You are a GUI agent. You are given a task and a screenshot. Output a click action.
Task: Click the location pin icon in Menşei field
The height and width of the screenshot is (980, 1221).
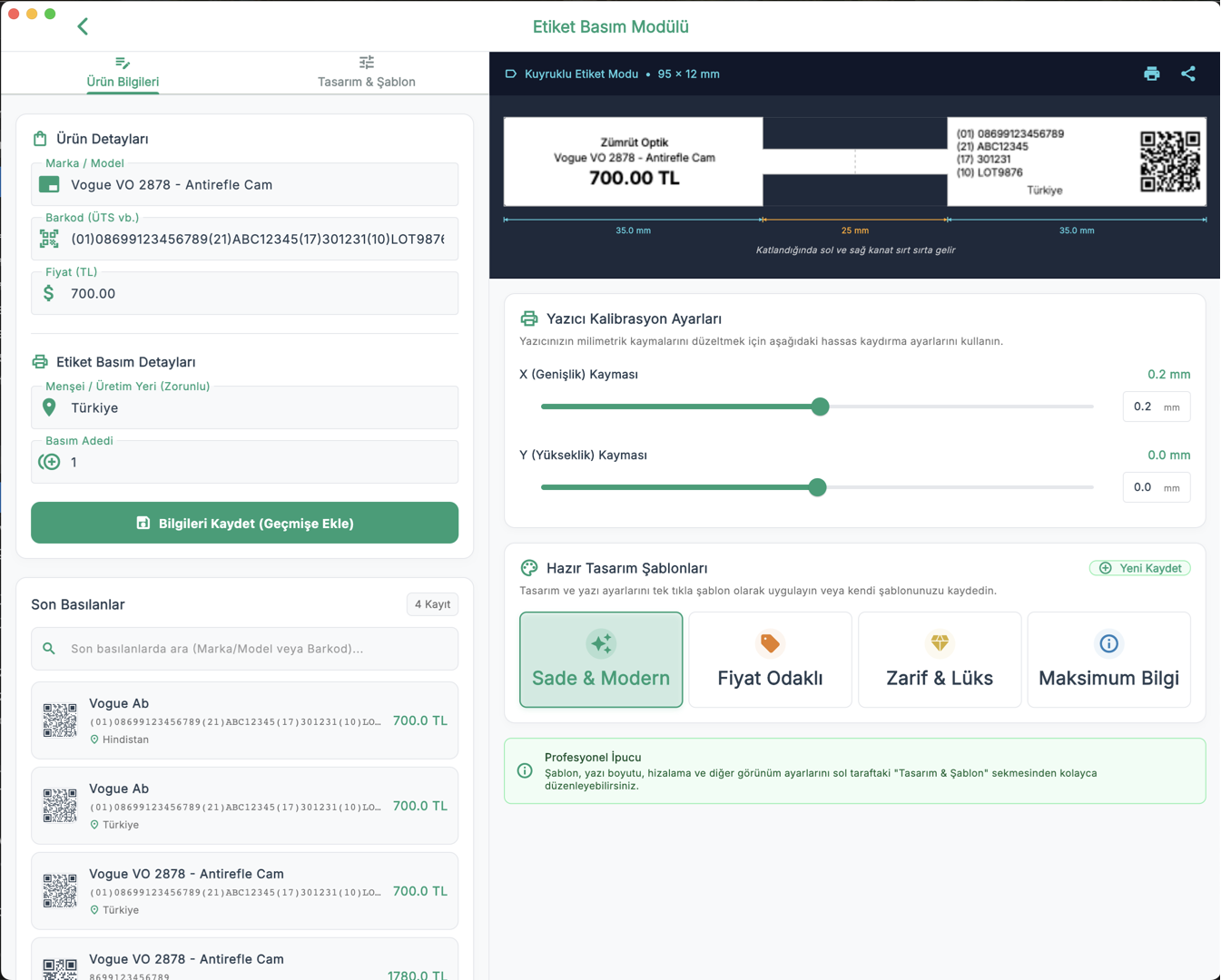pyautogui.click(x=49, y=407)
